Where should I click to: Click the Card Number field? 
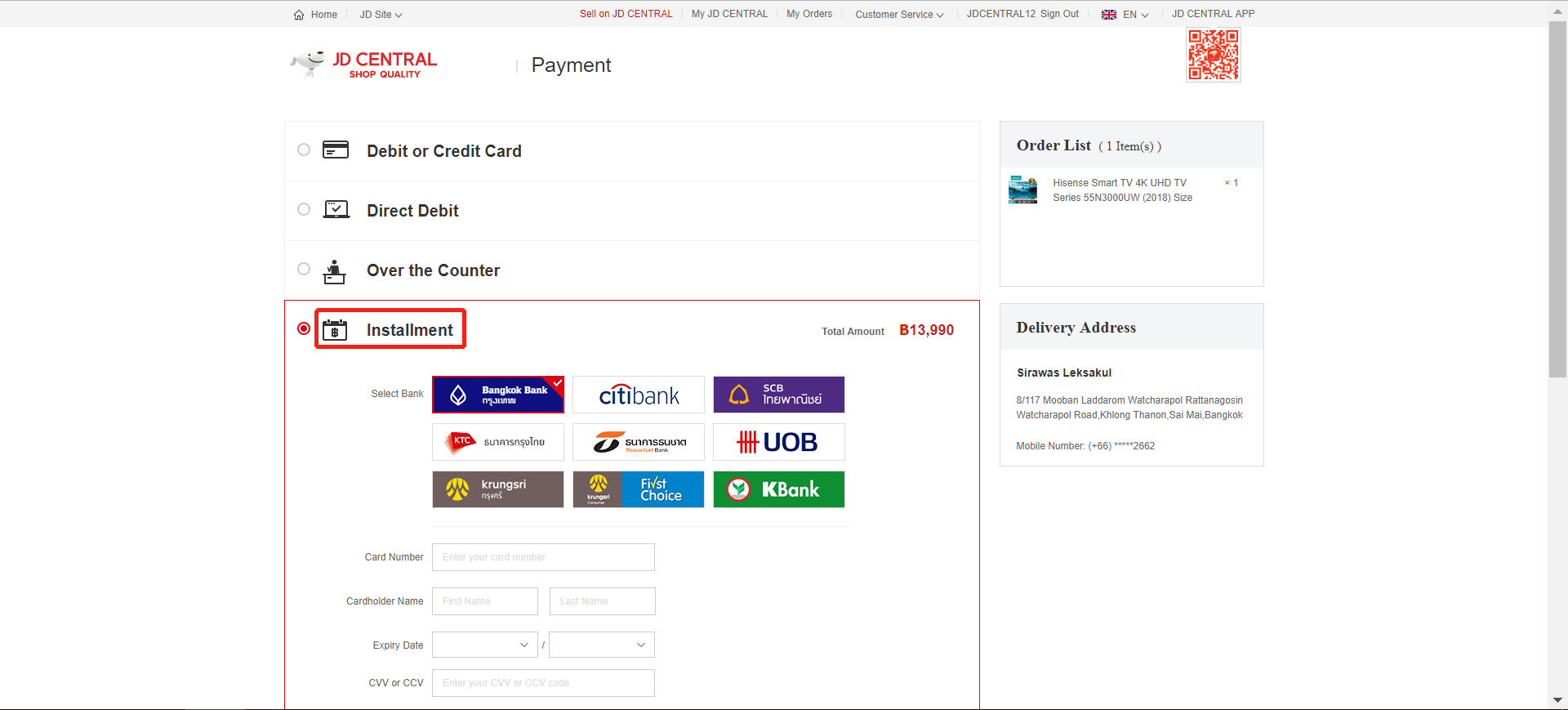(x=544, y=557)
